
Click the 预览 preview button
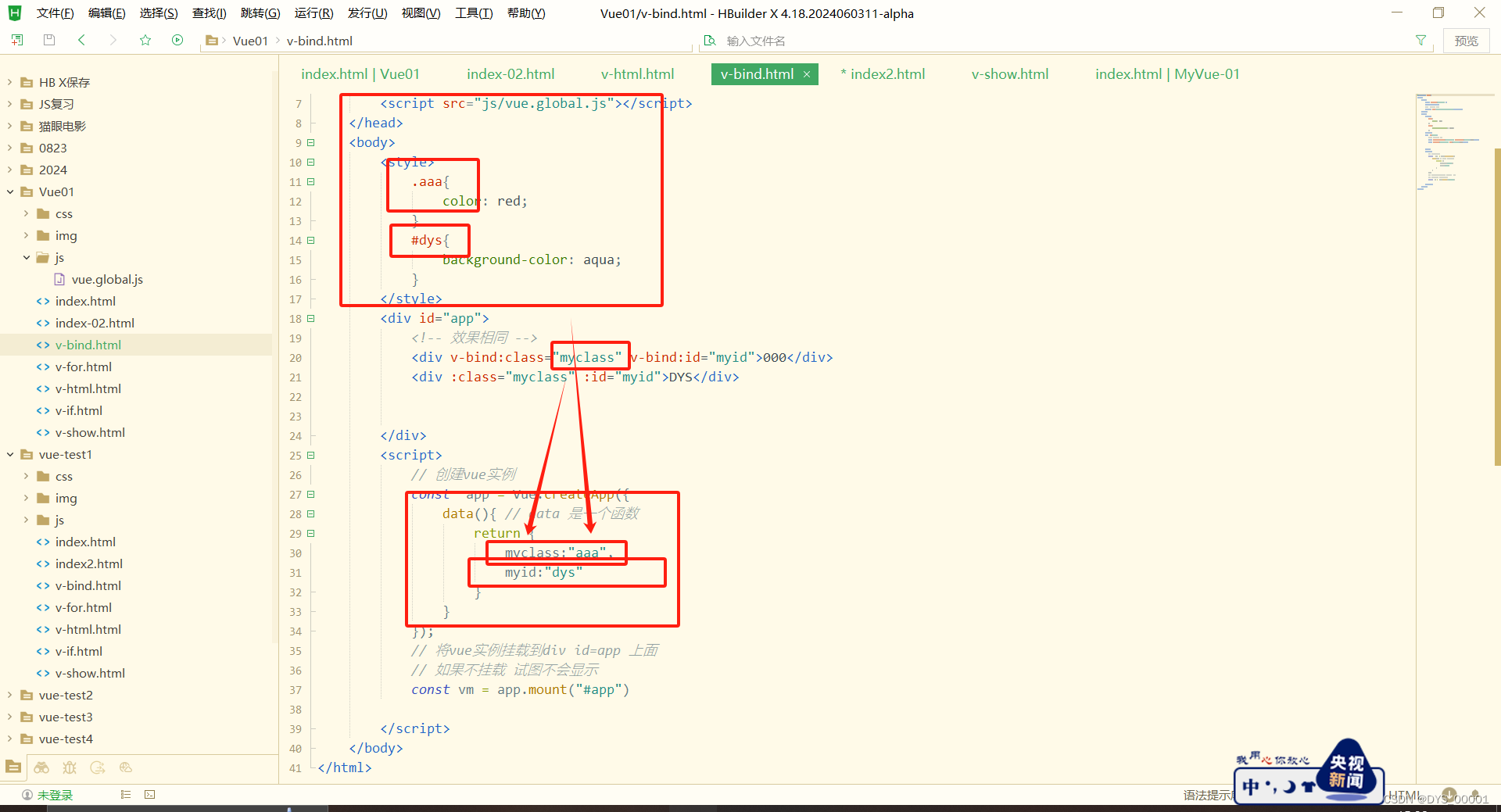[1466, 41]
